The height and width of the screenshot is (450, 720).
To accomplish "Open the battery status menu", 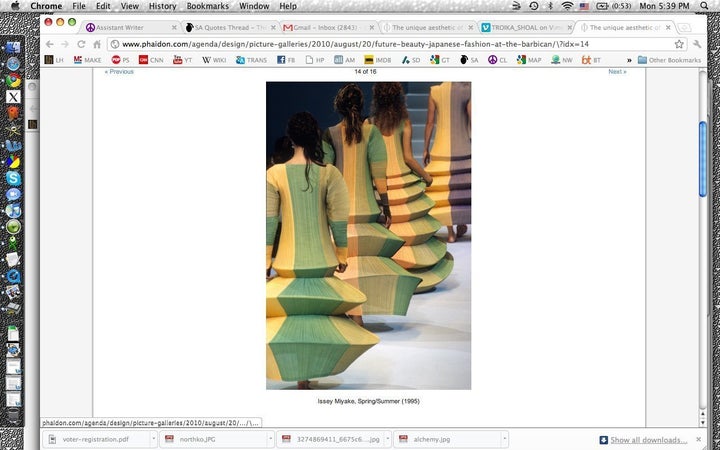I will tap(613, 6).
